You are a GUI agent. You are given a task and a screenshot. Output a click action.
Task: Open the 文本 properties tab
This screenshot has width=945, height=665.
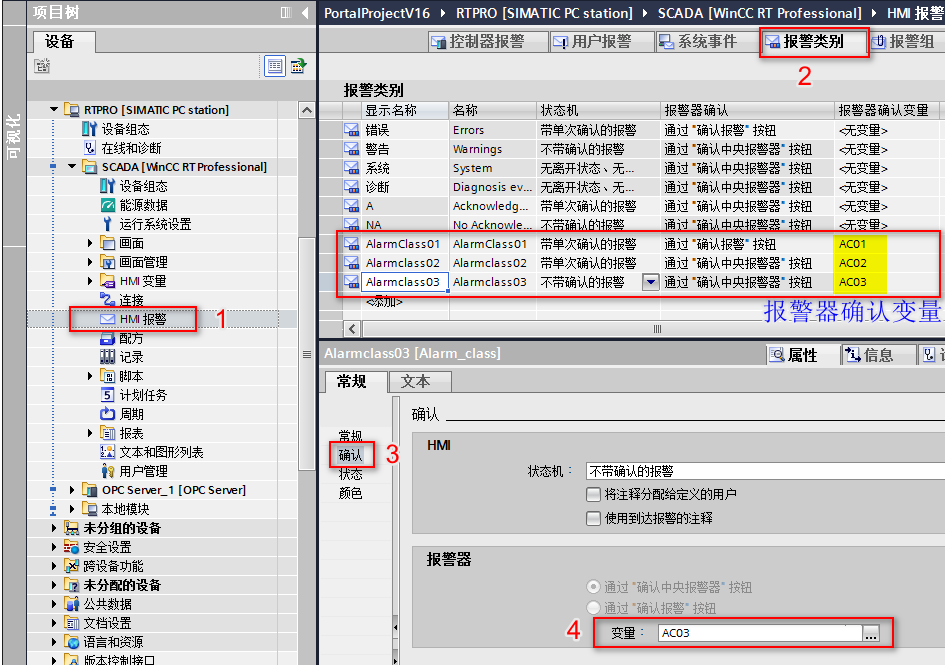419,382
